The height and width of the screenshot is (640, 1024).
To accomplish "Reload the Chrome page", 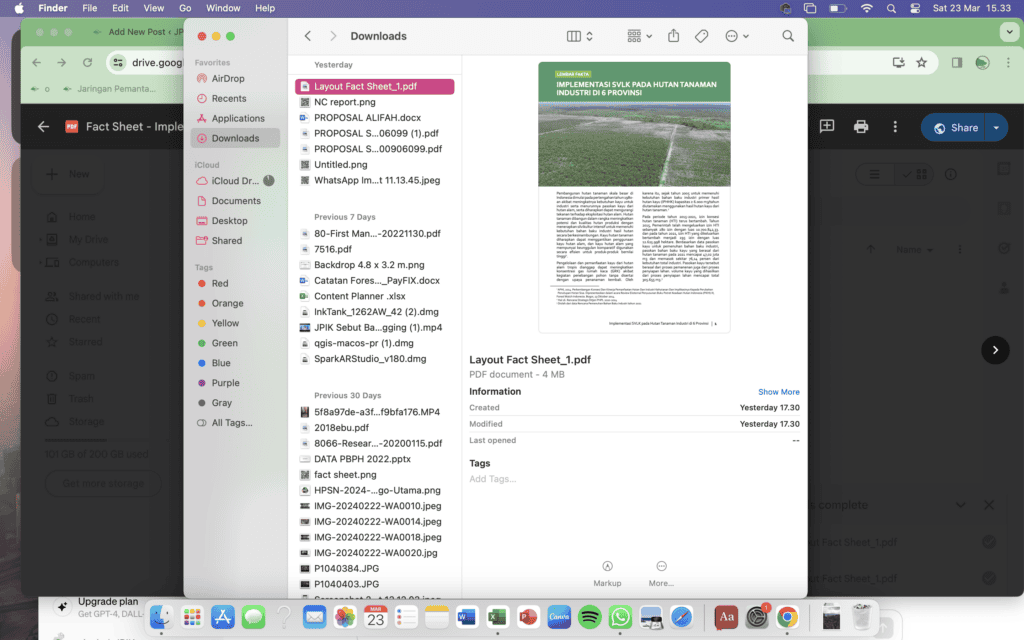I will (x=88, y=63).
